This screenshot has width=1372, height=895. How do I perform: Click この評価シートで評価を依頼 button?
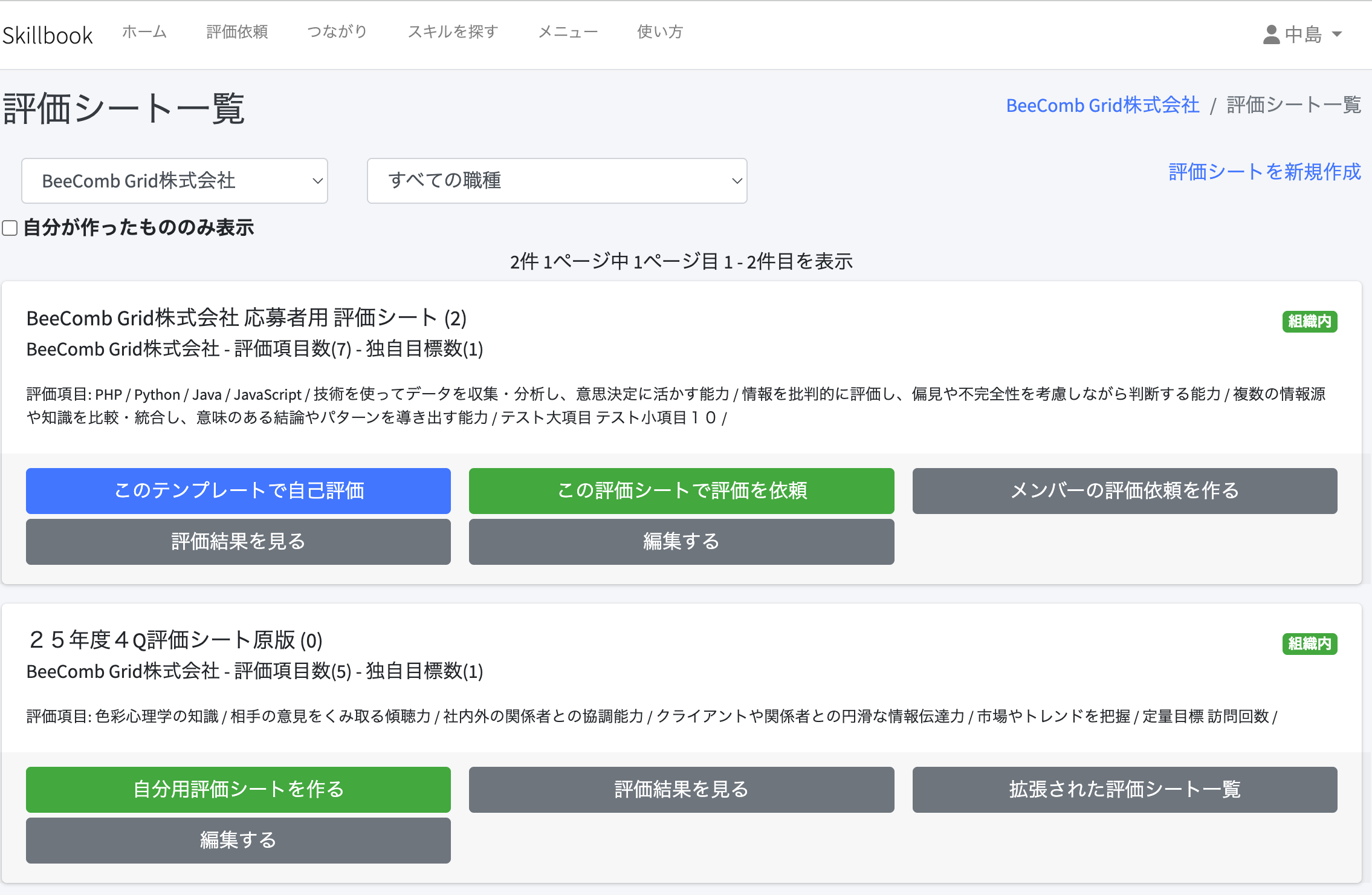[x=682, y=491]
